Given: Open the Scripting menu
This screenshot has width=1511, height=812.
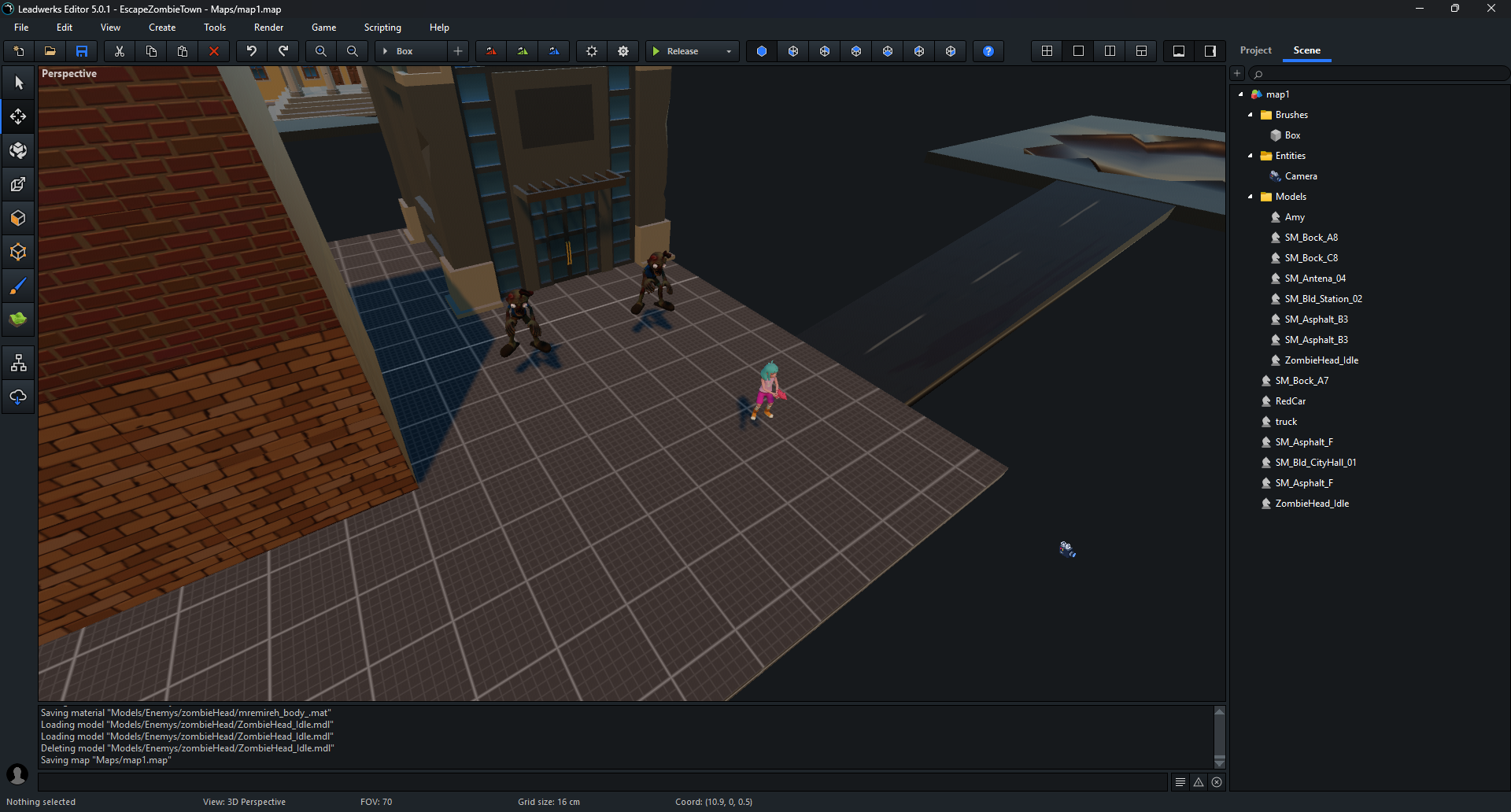Looking at the screenshot, I should [x=382, y=28].
